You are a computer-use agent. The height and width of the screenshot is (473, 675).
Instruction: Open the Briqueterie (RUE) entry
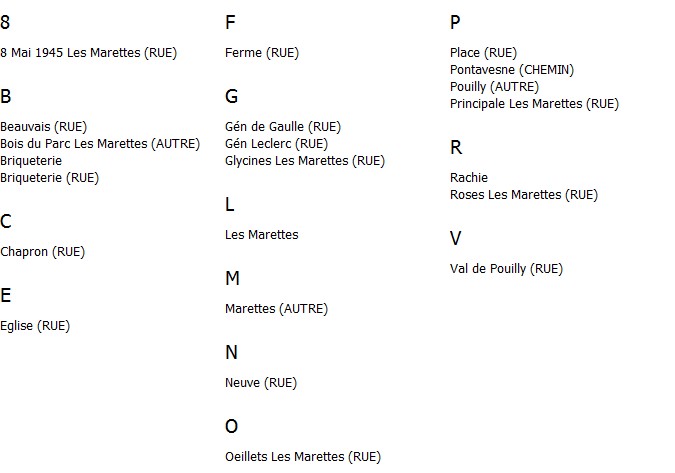[50, 178]
